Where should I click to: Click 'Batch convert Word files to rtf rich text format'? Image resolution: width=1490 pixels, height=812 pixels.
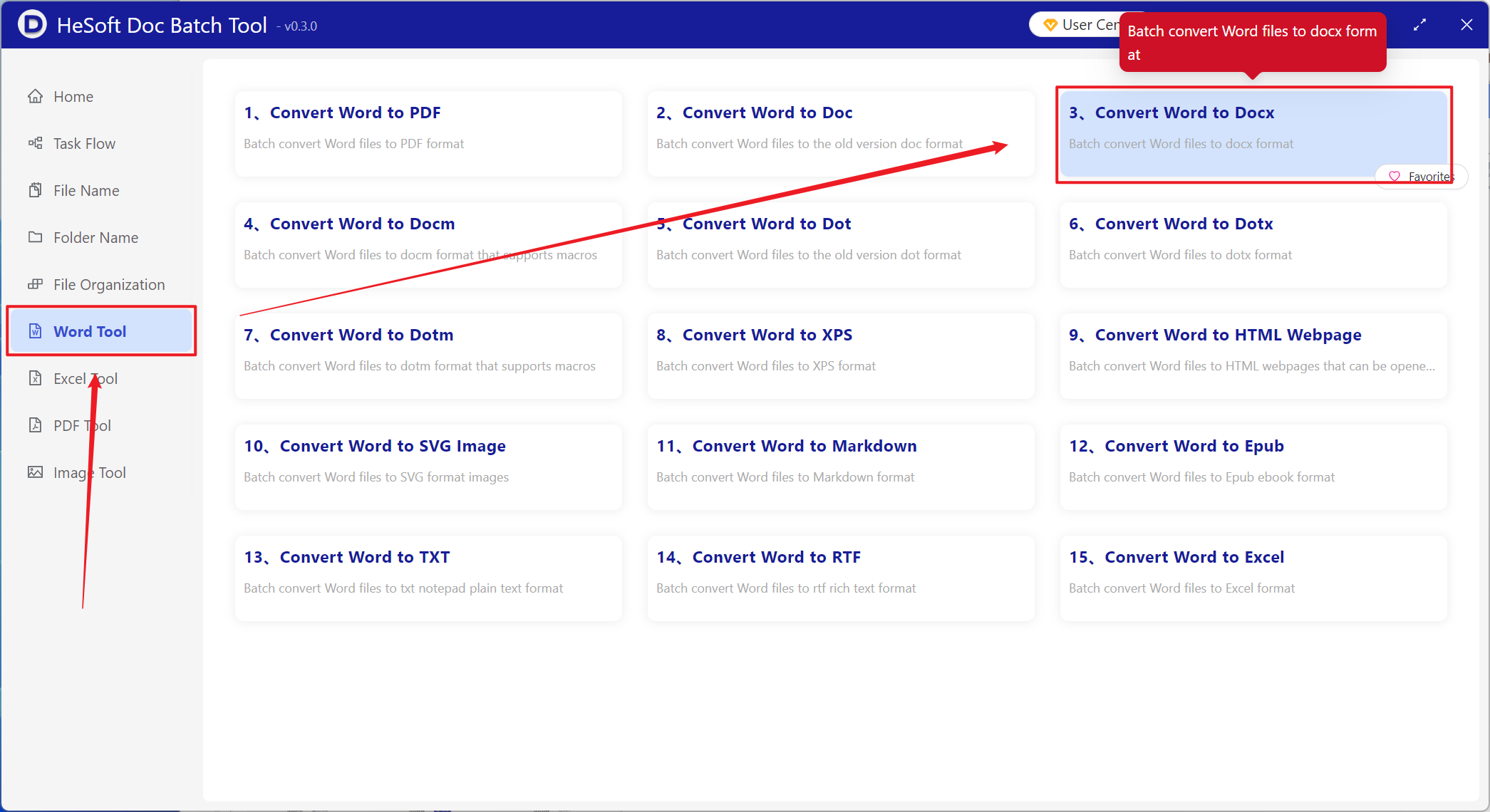point(786,588)
